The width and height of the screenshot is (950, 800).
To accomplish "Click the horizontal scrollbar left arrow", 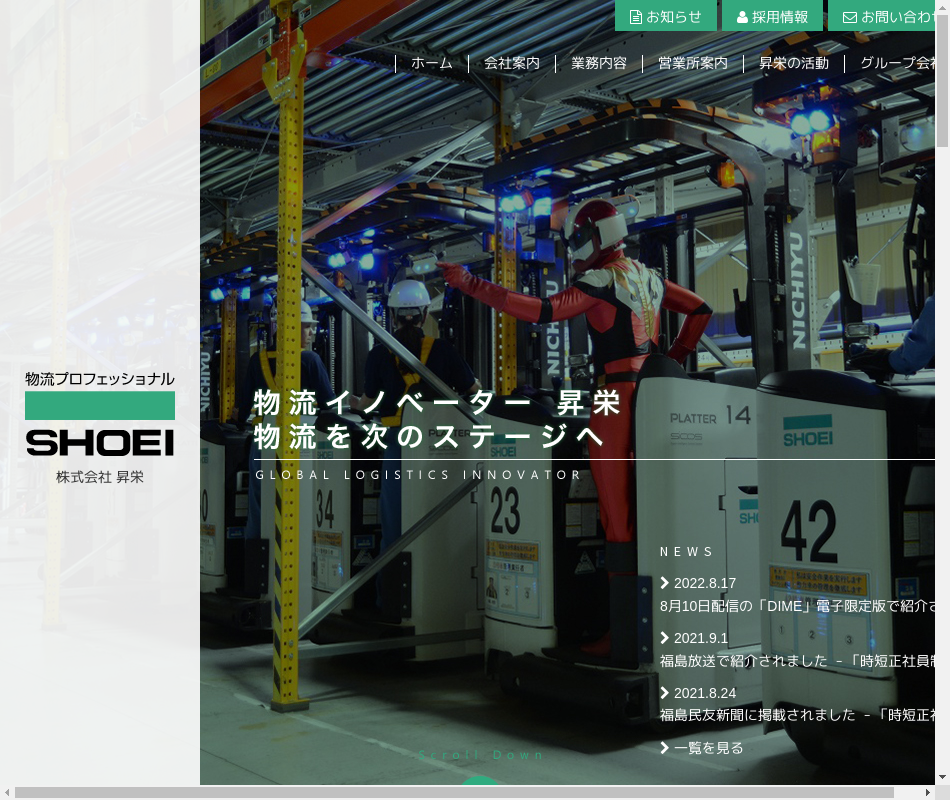I will [8, 793].
